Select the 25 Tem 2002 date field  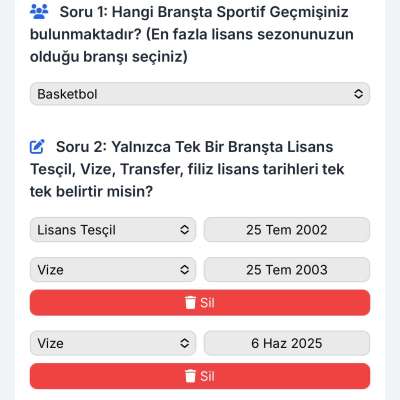tap(287, 230)
